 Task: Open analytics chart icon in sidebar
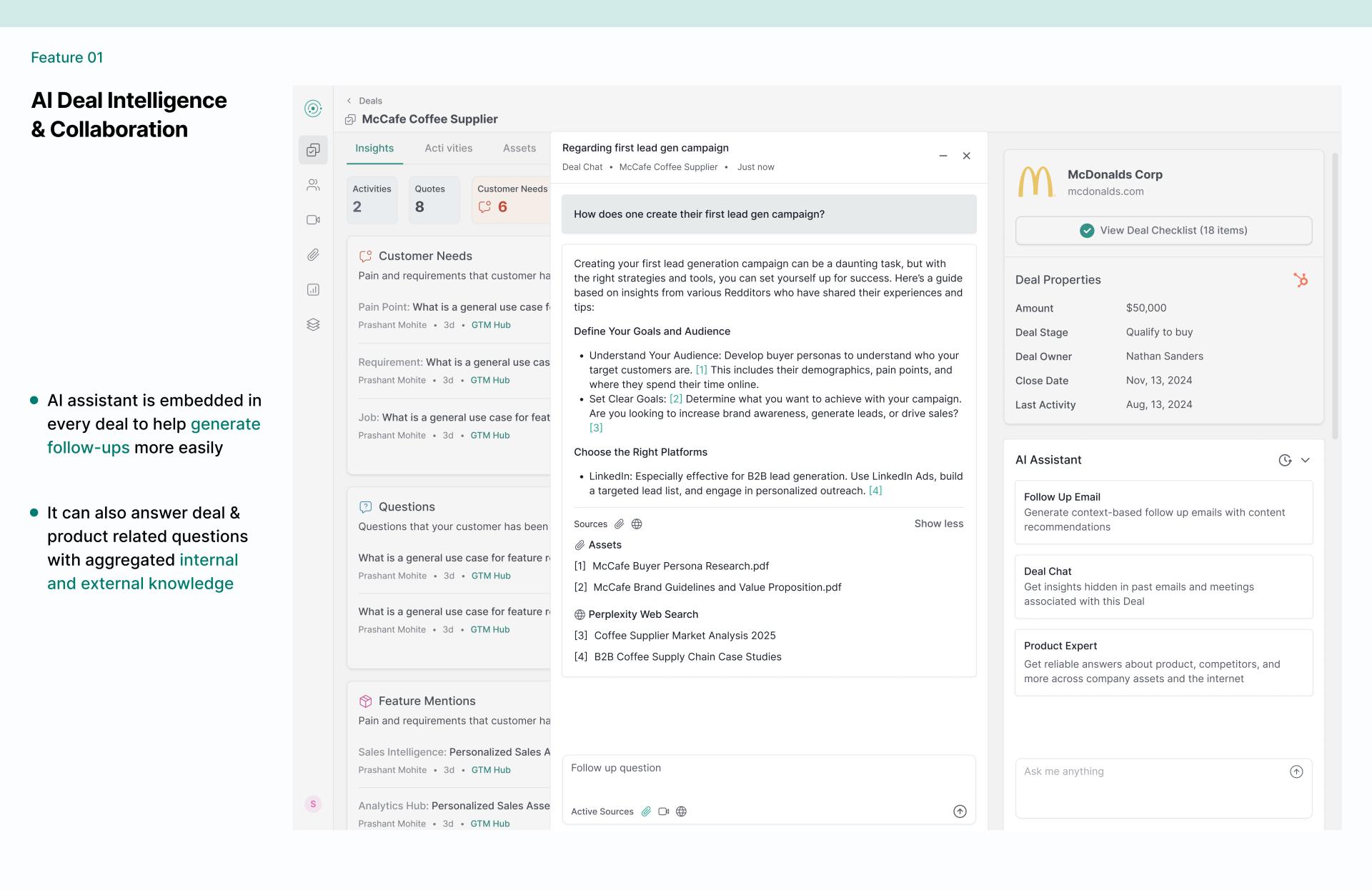click(x=313, y=289)
